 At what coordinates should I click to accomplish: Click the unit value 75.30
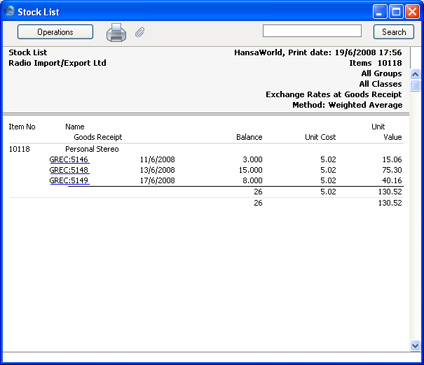click(x=392, y=170)
